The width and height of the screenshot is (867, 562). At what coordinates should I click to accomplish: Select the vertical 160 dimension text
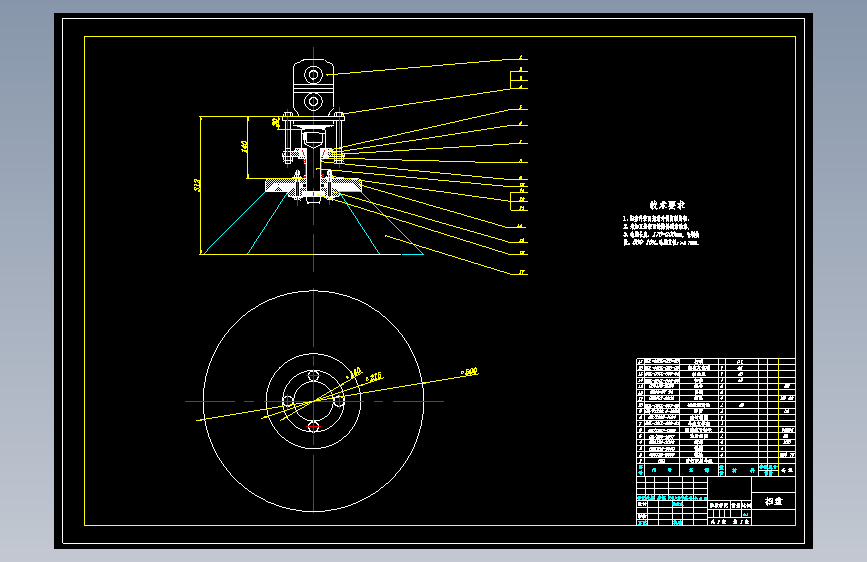[244, 146]
